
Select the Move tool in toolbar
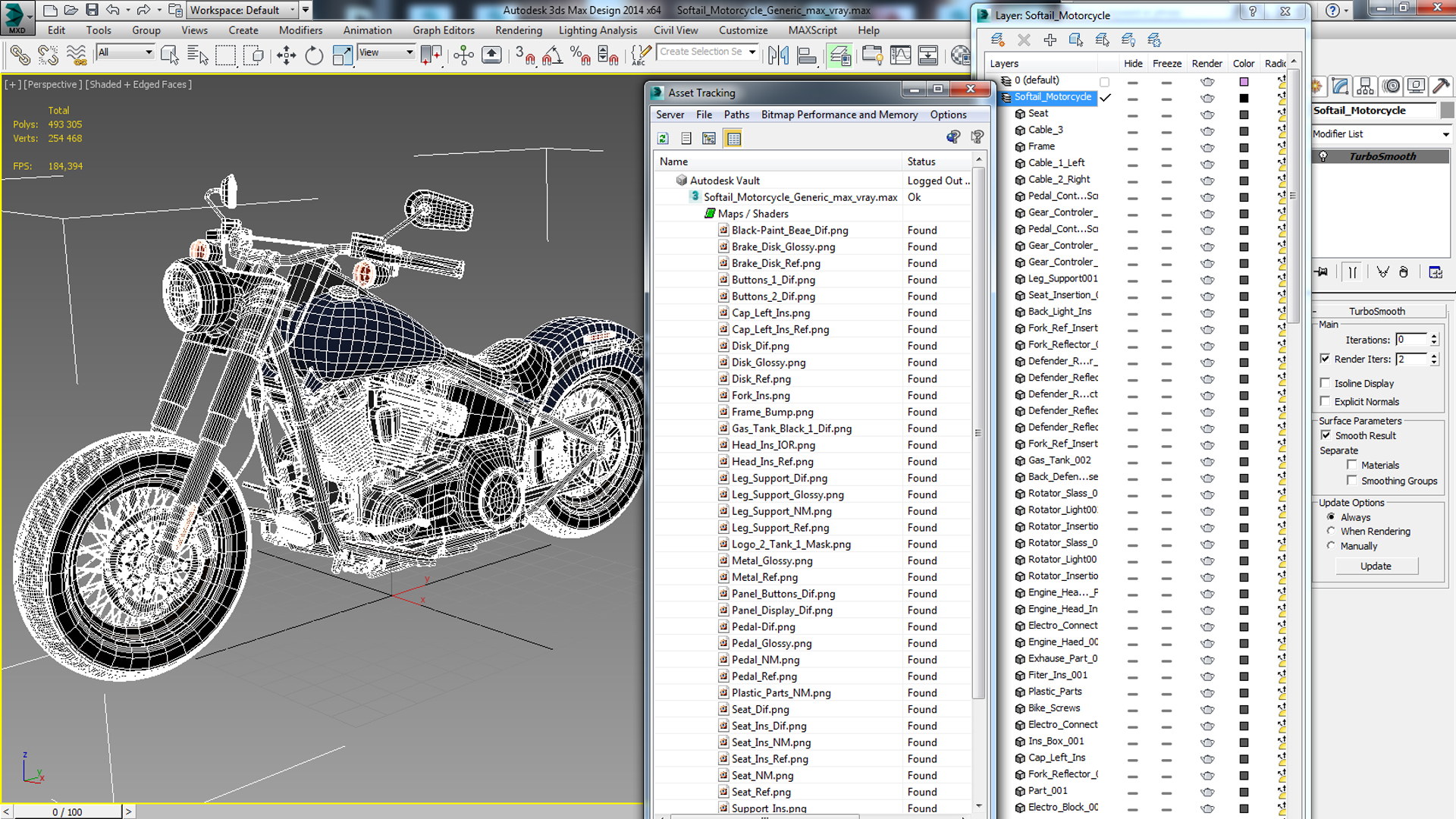tap(286, 55)
